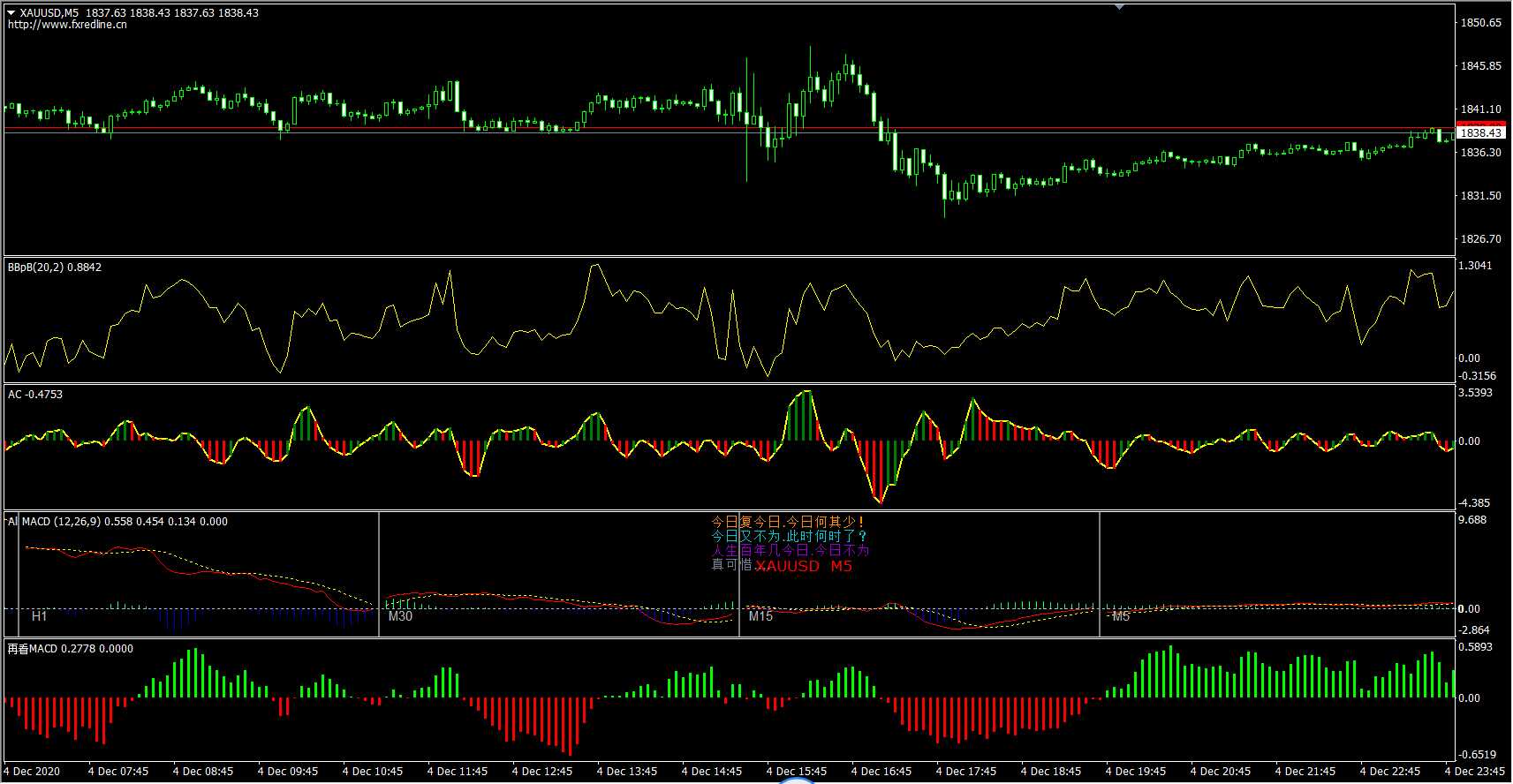Click the 再看MACD 0.2778 indicator label
Viewport: 1513px width, 784px height.
71,649
